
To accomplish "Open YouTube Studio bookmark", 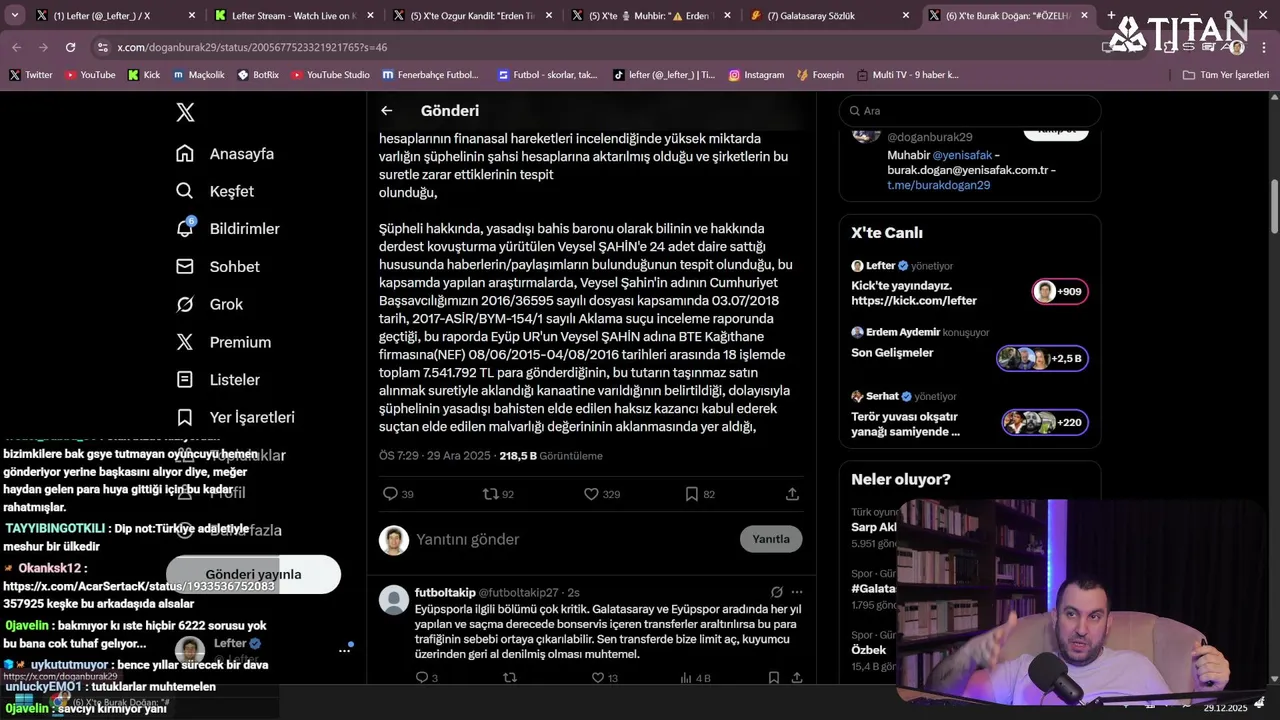I will pyautogui.click(x=330, y=75).
